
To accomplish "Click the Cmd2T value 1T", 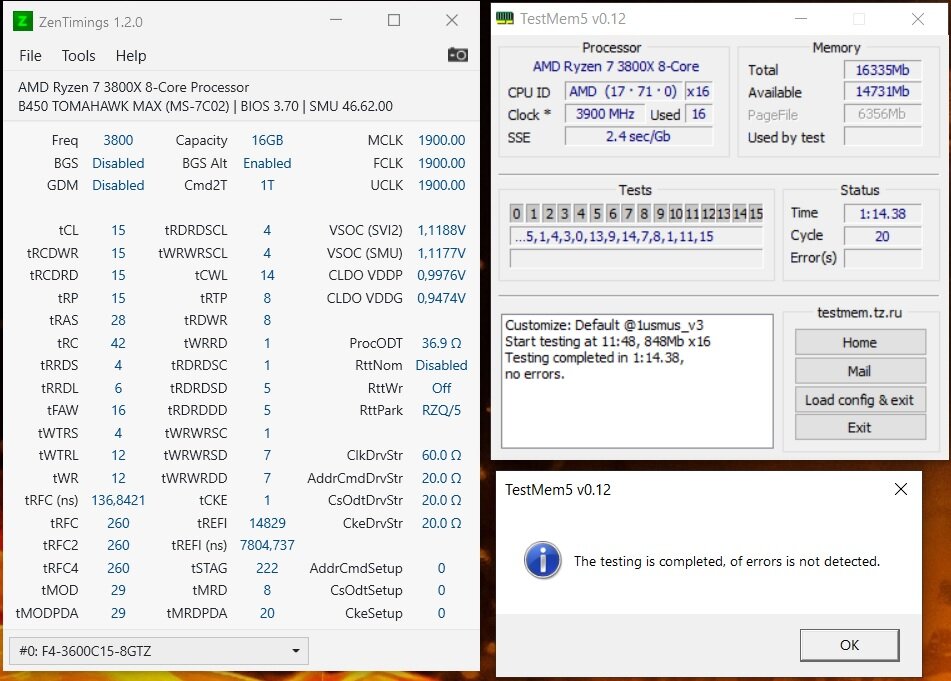I will 267,185.
